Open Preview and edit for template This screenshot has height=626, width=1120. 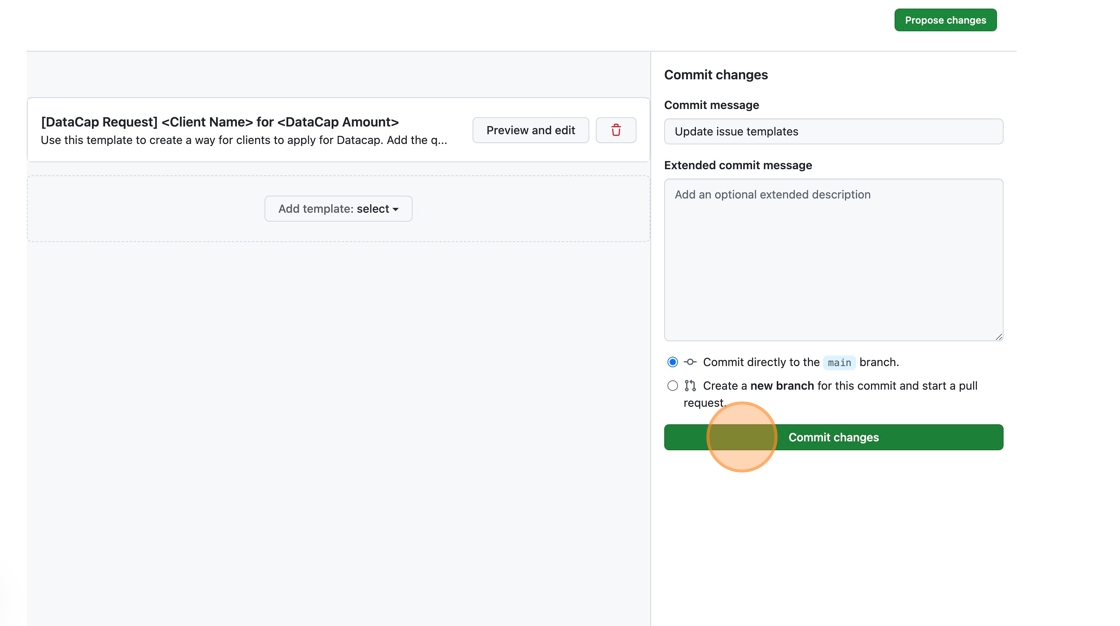click(x=530, y=130)
